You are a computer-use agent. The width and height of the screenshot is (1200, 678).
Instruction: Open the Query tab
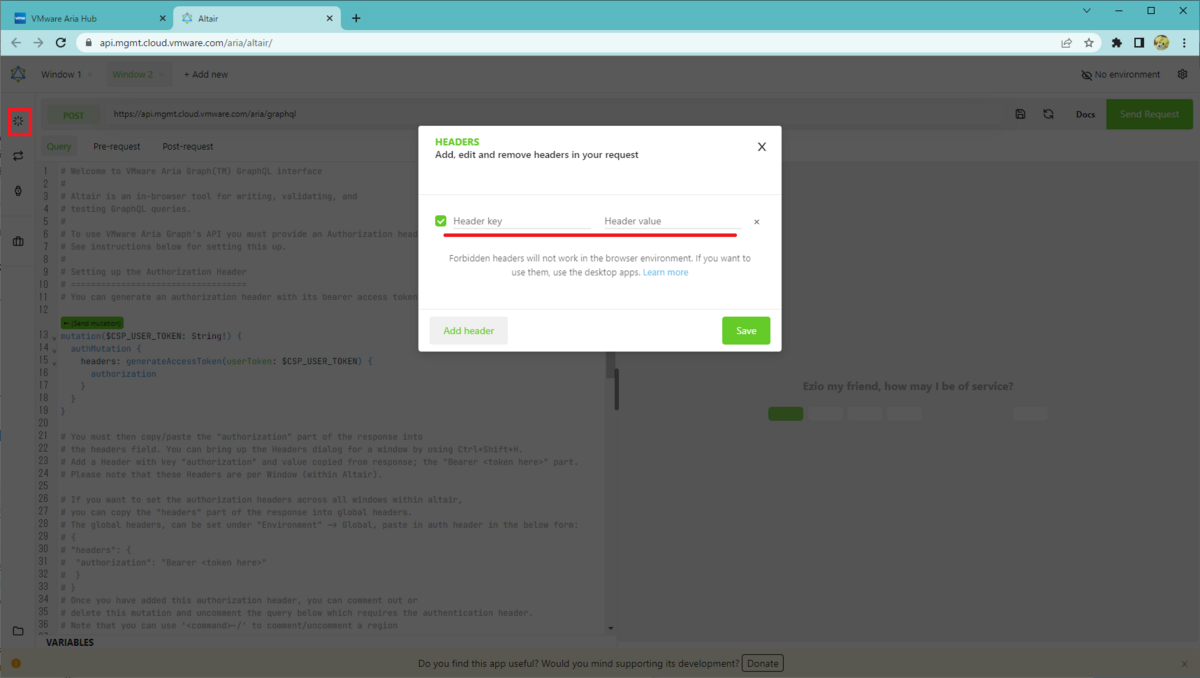point(59,146)
